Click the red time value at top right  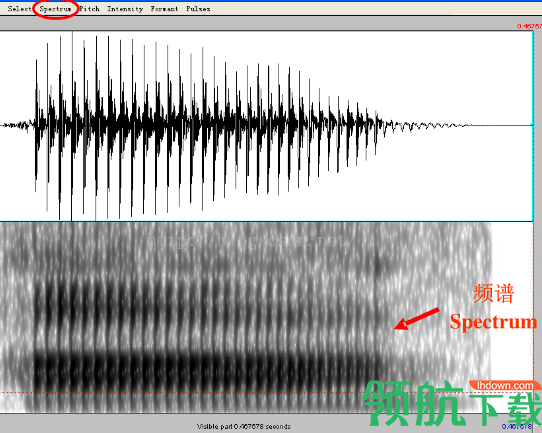click(529, 26)
